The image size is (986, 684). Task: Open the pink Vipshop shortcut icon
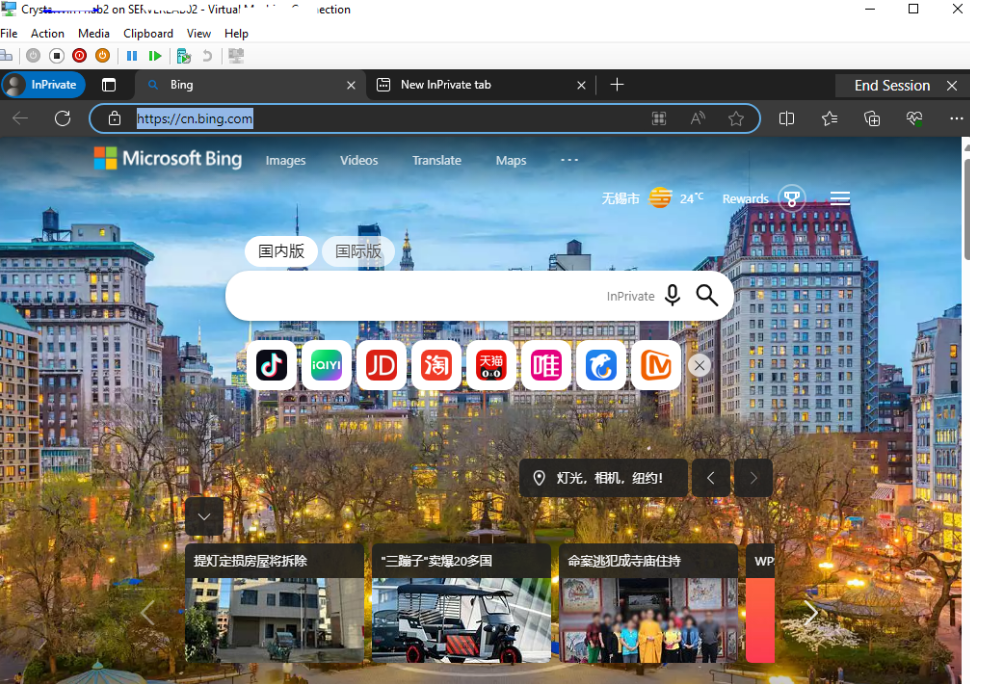coord(546,365)
